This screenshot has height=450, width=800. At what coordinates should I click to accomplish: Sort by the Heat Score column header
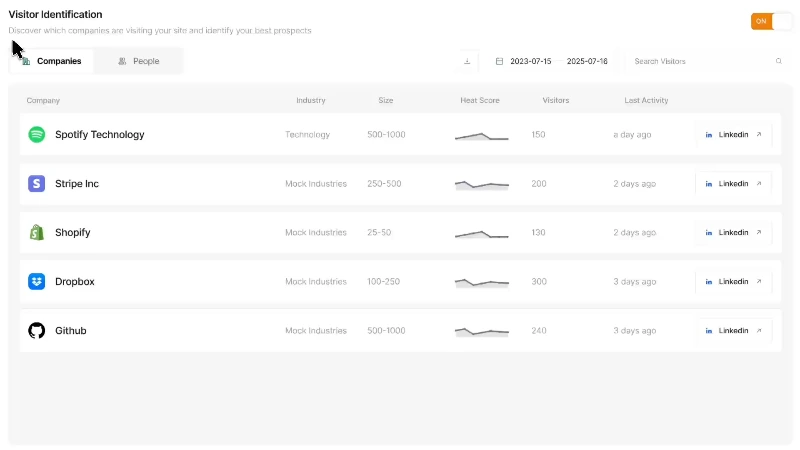pyautogui.click(x=480, y=101)
